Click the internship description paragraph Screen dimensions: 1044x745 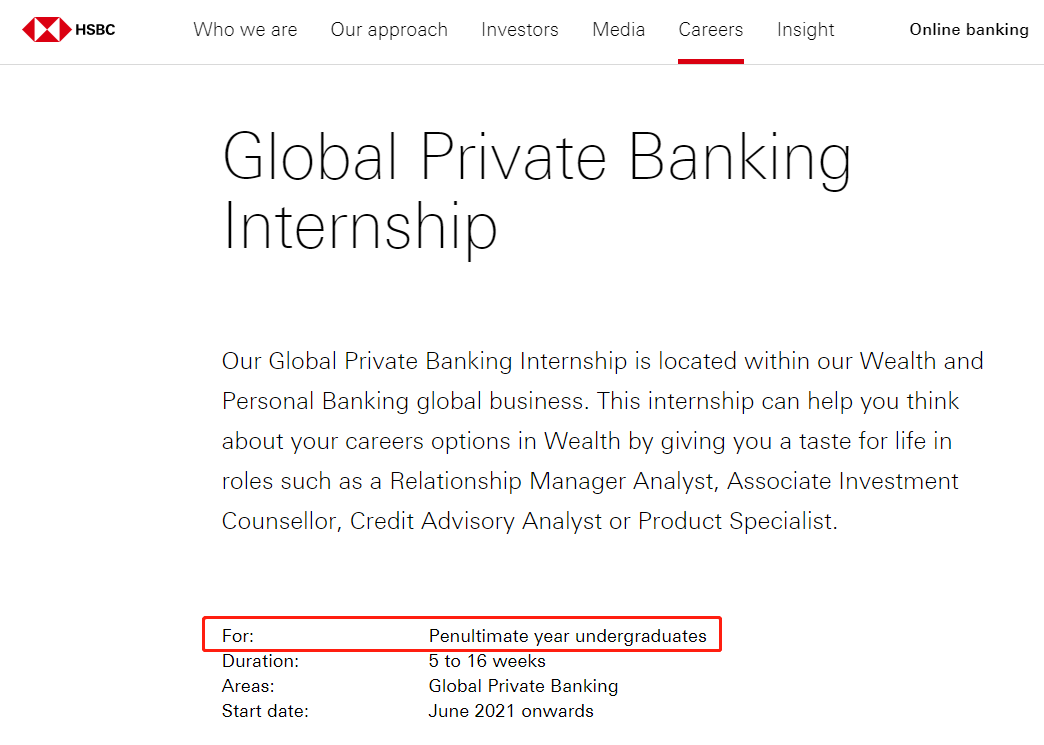(602, 441)
